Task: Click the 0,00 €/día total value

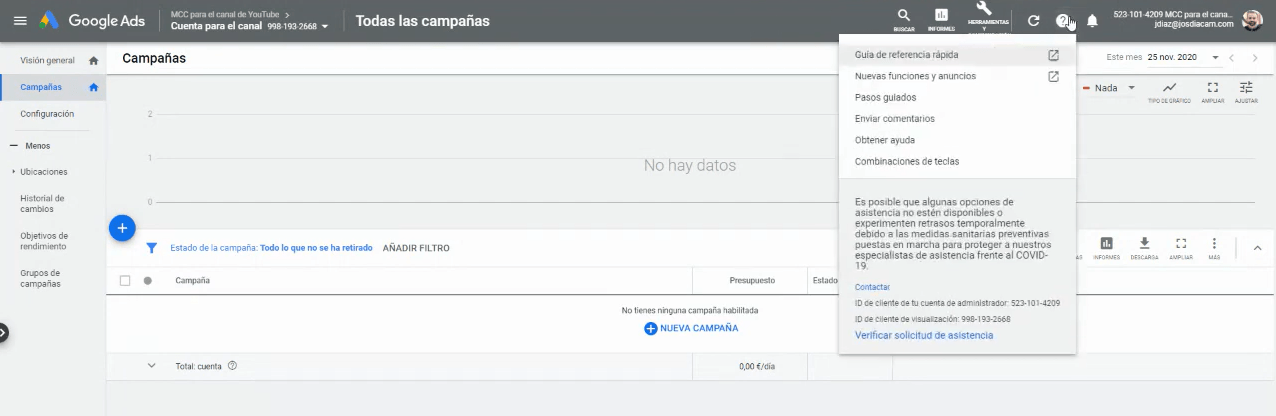Action: click(757, 366)
